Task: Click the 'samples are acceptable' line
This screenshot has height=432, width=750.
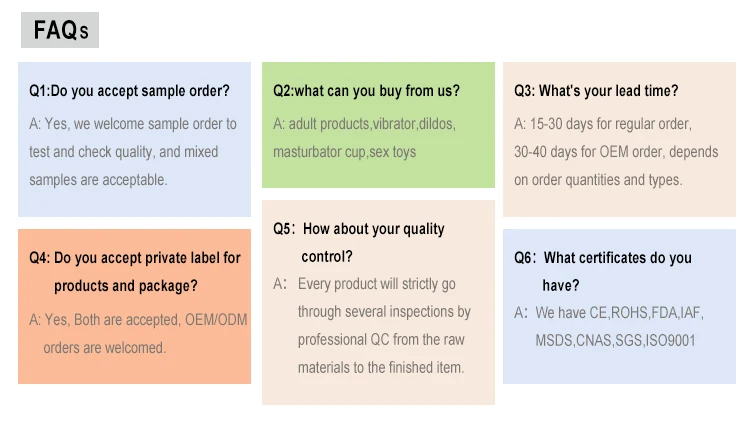Action: [98, 180]
